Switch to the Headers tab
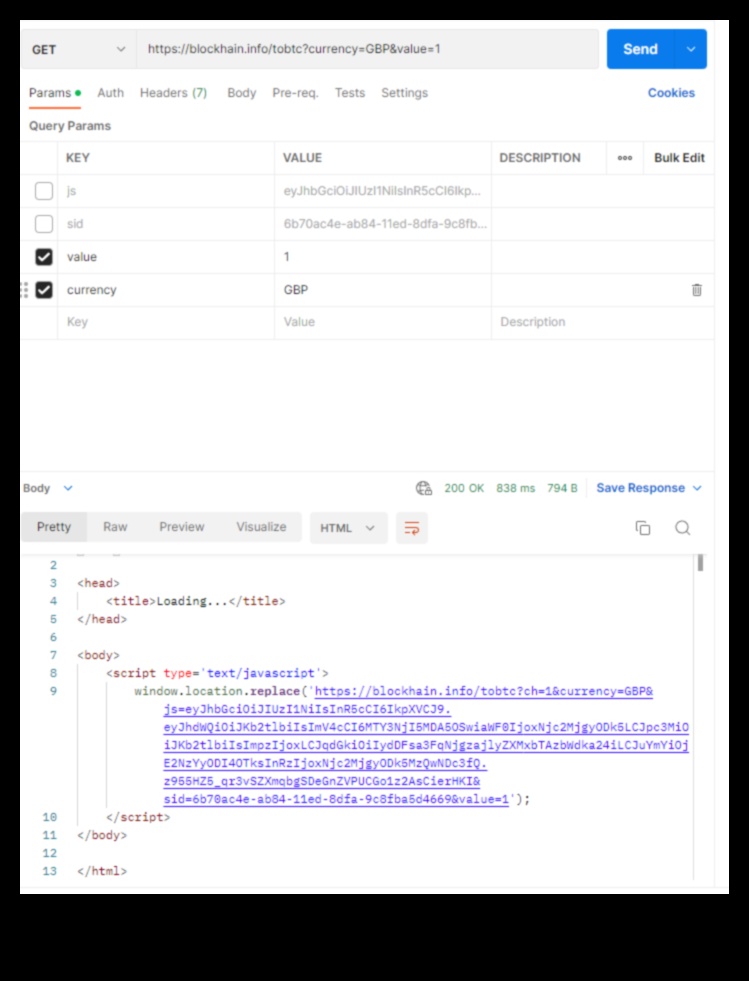This screenshot has height=981, width=749. (173, 93)
